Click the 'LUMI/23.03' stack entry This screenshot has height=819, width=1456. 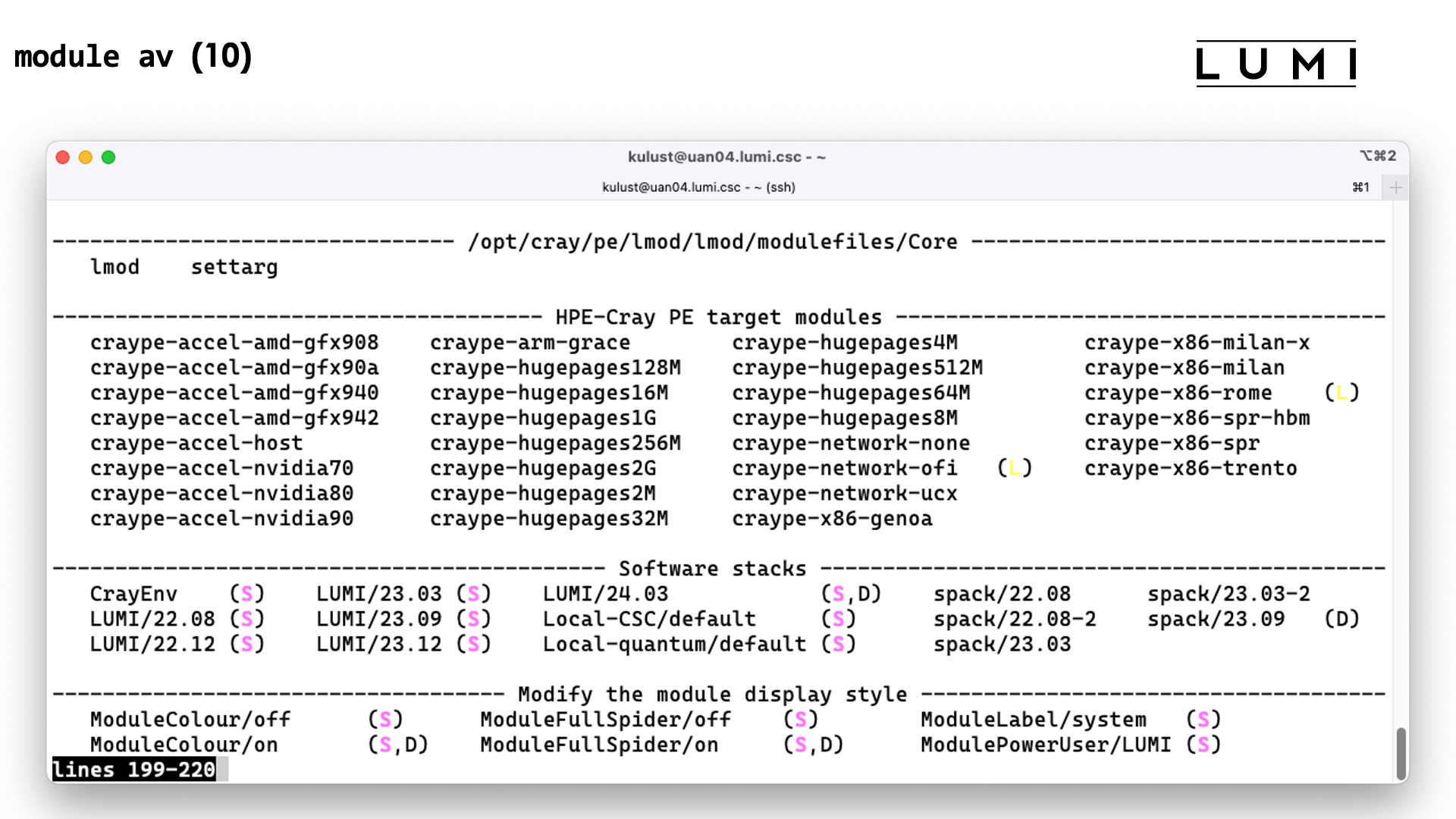tap(378, 594)
